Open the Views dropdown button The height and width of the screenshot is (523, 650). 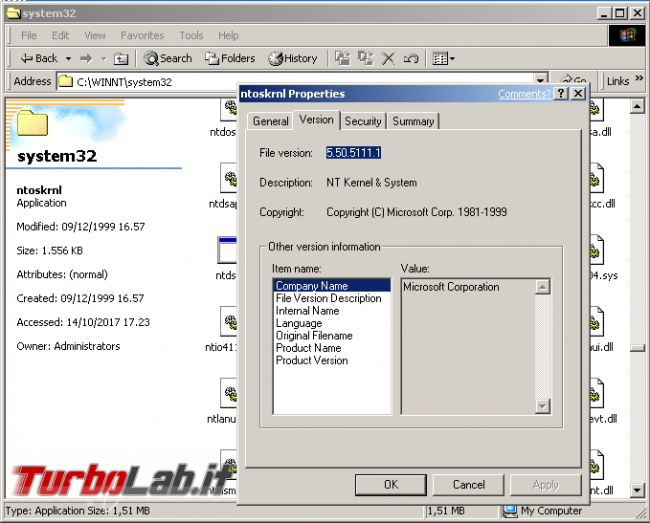coord(443,58)
